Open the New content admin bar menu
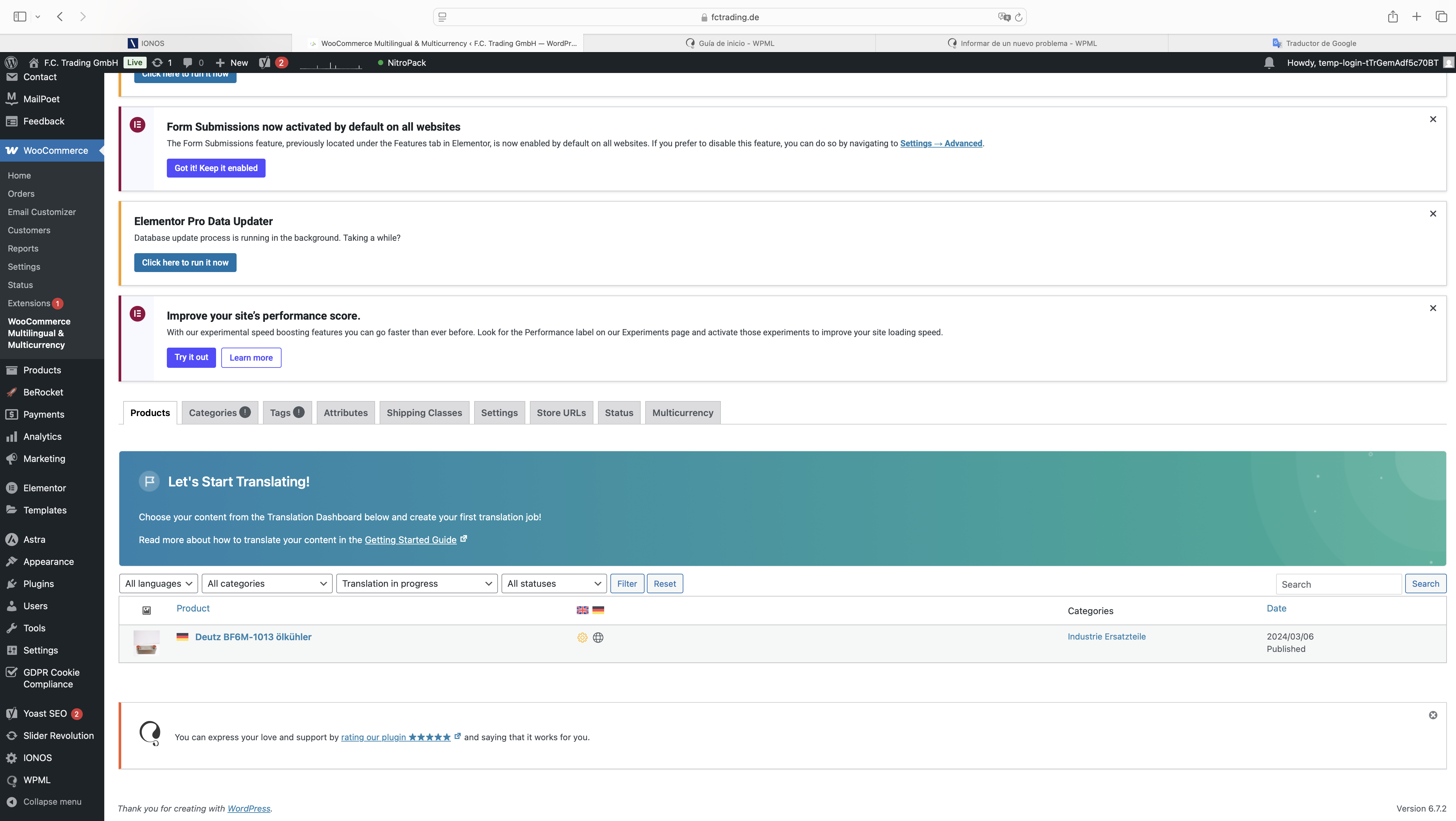The width and height of the screenshot is (1456, 821). (x=232, y=63)
